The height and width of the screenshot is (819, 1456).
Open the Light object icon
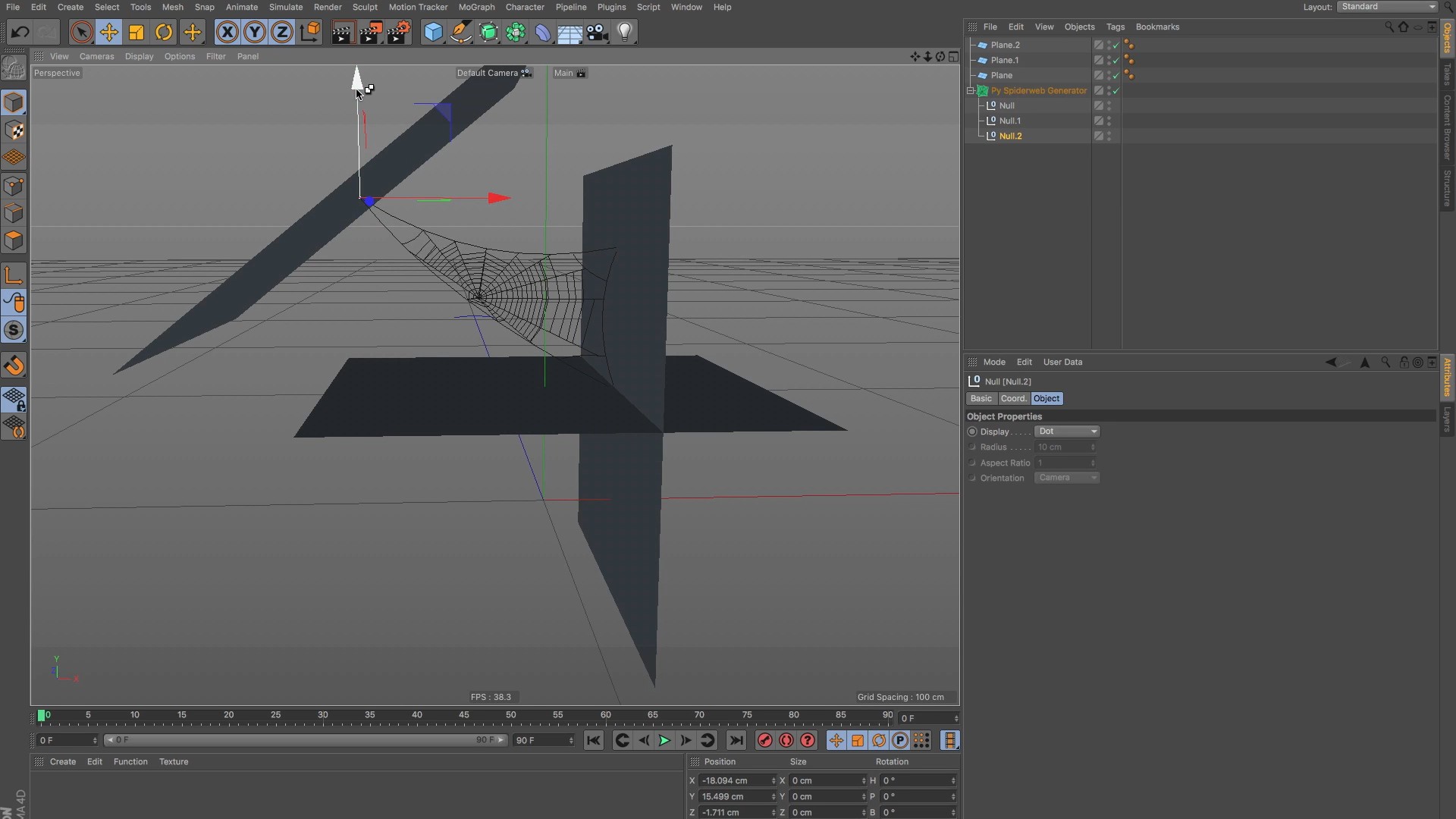click(x=625, y=32)
